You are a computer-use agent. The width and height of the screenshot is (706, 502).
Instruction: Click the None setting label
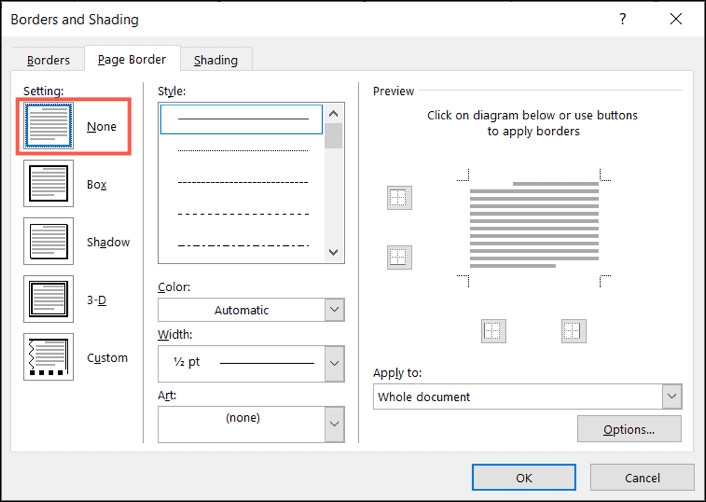(x=101, y=127)
